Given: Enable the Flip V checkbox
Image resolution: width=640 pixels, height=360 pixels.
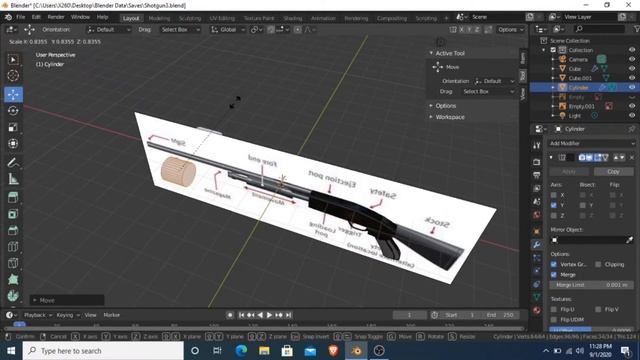Looking at the screenshot, I should 598,309.
